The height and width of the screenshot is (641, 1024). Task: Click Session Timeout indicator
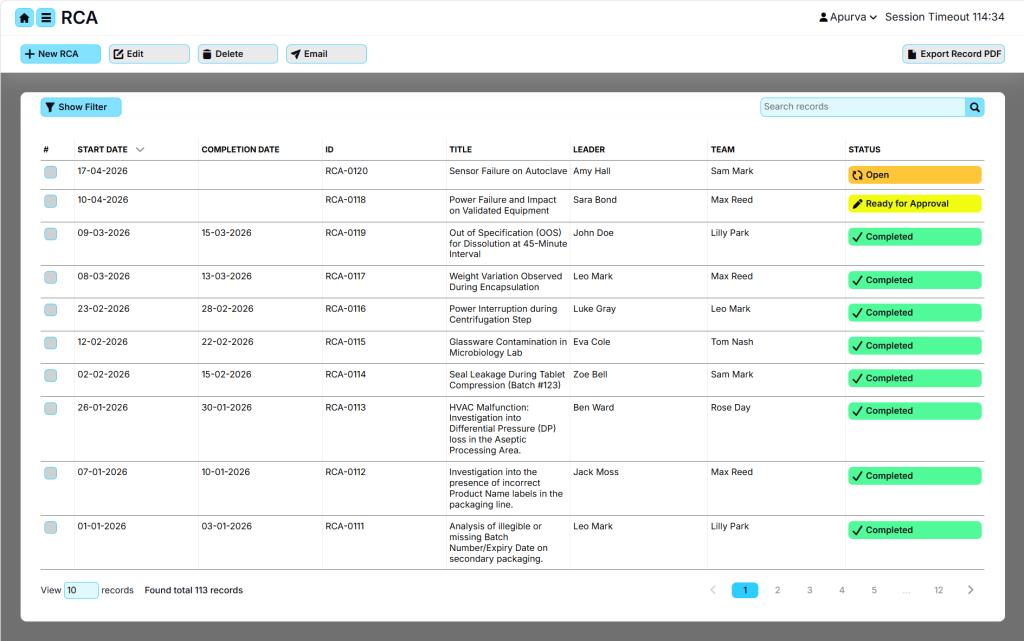point(944,17)
